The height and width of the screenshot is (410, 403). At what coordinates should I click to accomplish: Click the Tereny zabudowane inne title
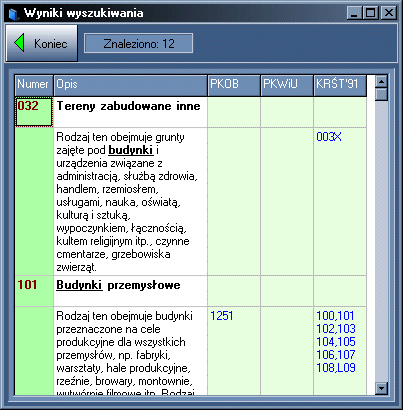pyautogui.click(x=129, y=106)
